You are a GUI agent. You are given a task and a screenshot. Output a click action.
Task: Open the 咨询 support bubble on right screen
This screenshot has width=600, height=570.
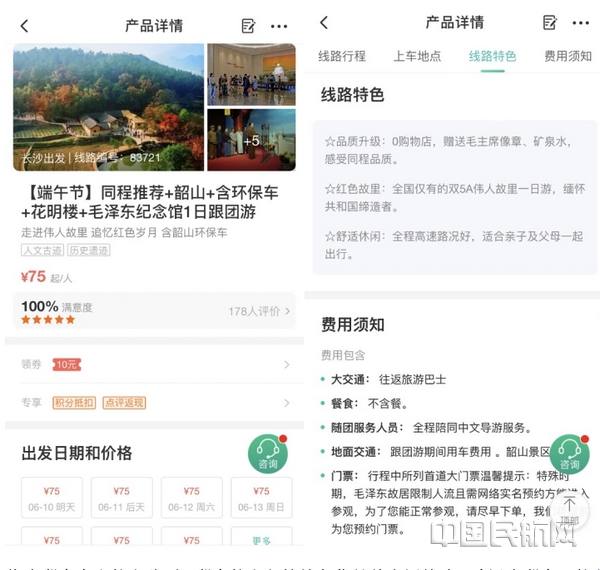tap(569, 454)
